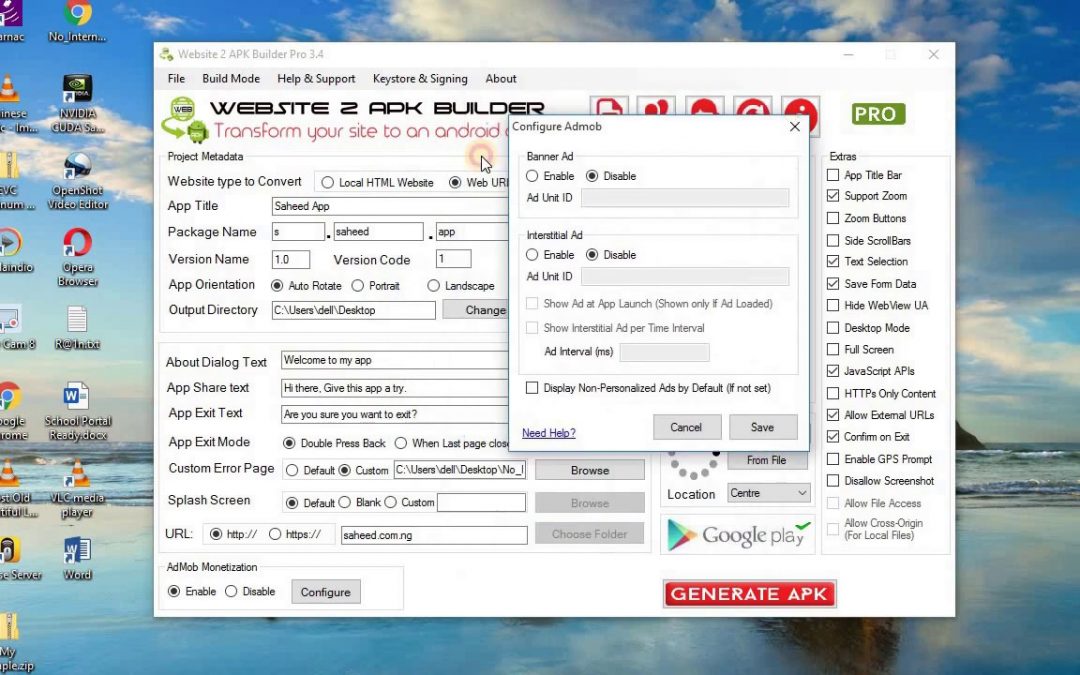The height and width of the screenshot is (675, 1080).
Task: Click the Version Name field
Action: point(291,260)
